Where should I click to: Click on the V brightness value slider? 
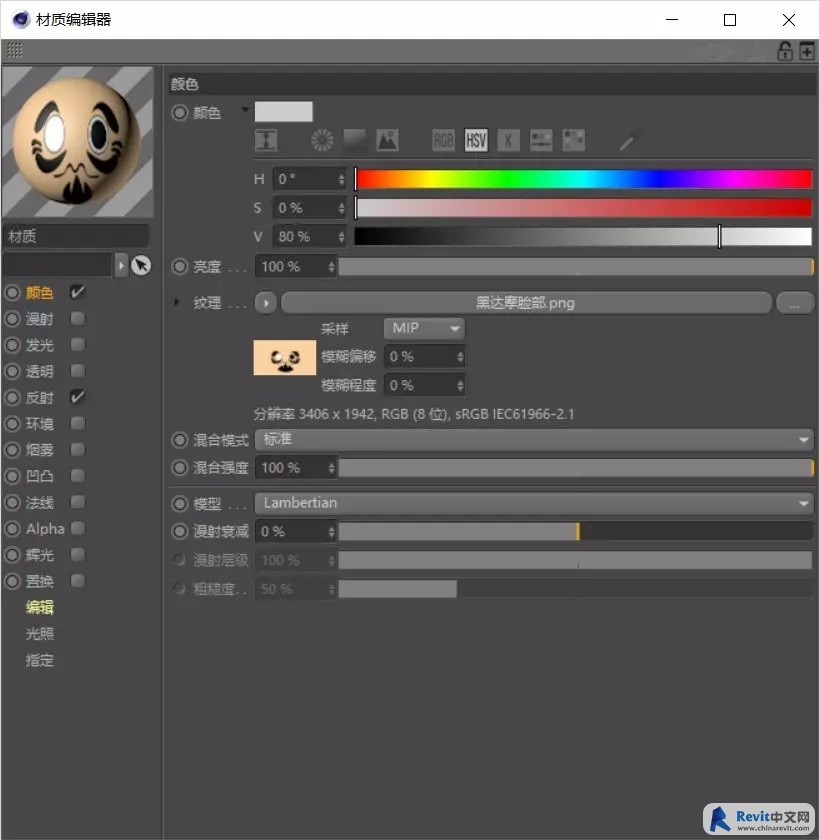[x=583, y=237]
